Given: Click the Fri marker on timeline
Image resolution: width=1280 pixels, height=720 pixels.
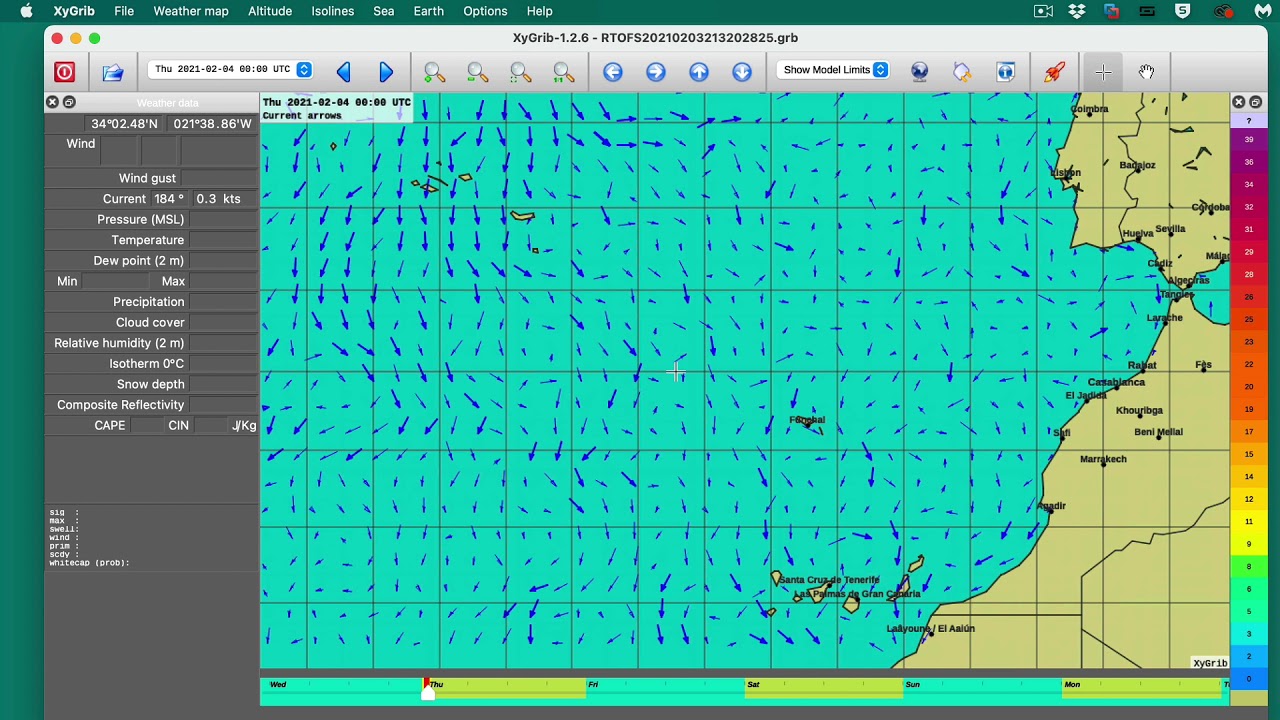Looking at the screenshot, I should [593, 685].
